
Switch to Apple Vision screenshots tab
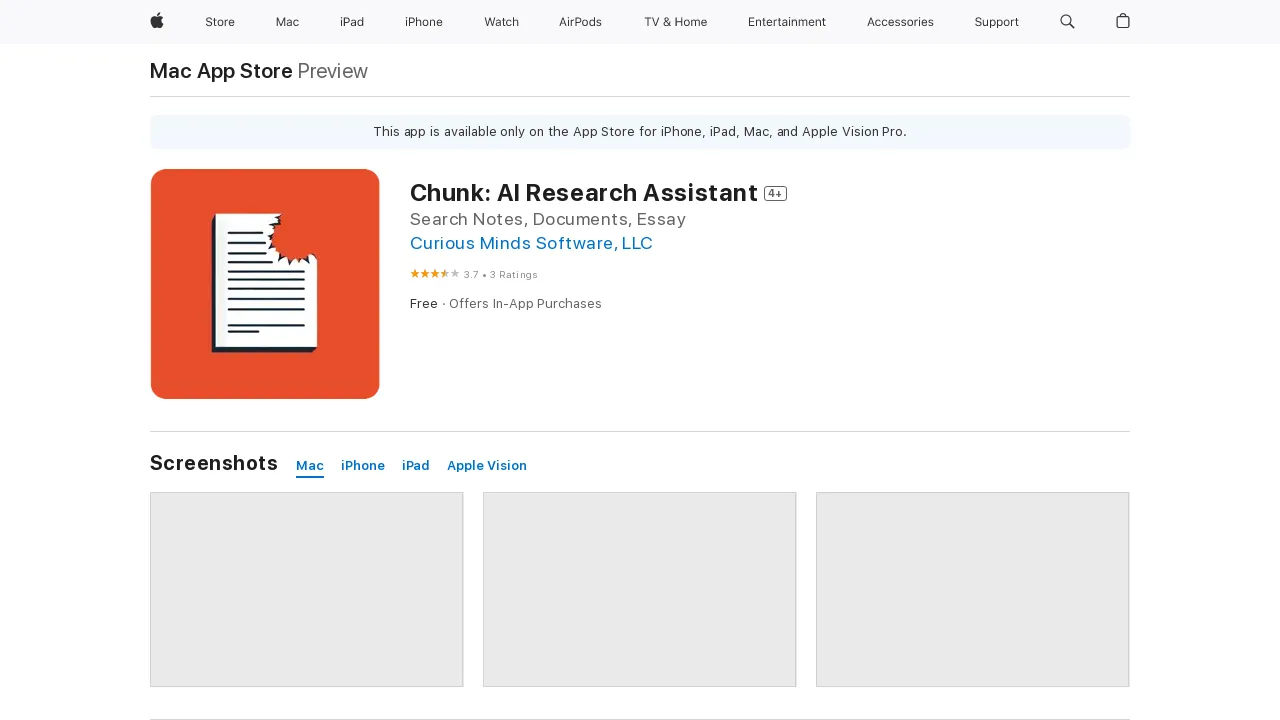(487, 466)
